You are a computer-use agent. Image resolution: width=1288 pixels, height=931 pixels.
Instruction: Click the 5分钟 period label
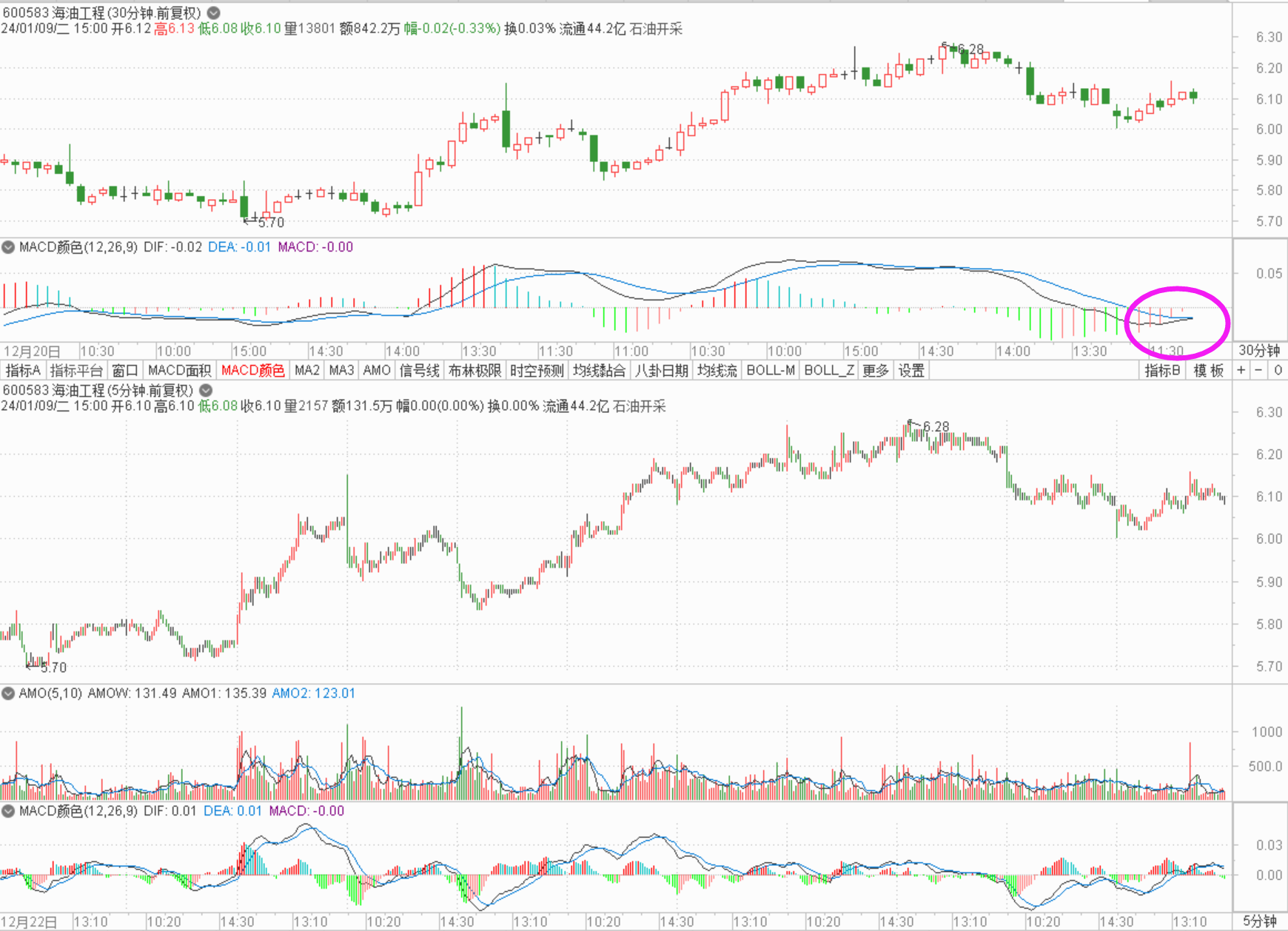[x=1259, y=921]
